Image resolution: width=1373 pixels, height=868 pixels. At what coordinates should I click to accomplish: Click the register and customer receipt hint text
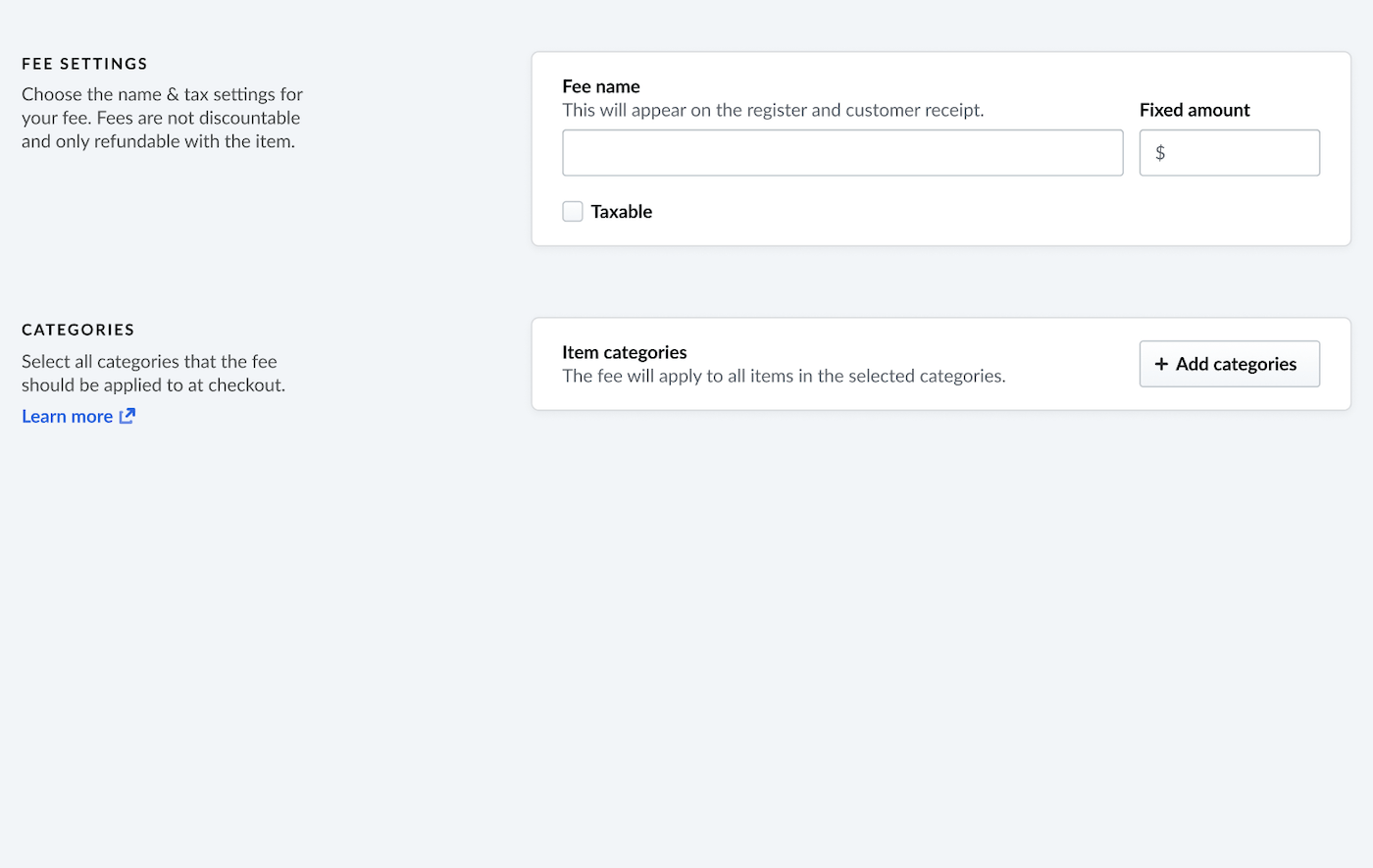coord(773,110)
